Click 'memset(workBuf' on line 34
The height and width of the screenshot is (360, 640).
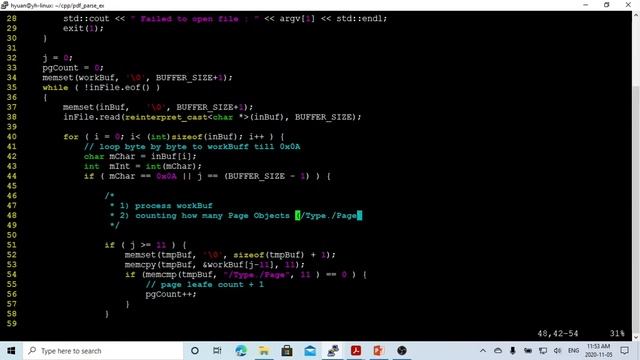coord(80,78)
